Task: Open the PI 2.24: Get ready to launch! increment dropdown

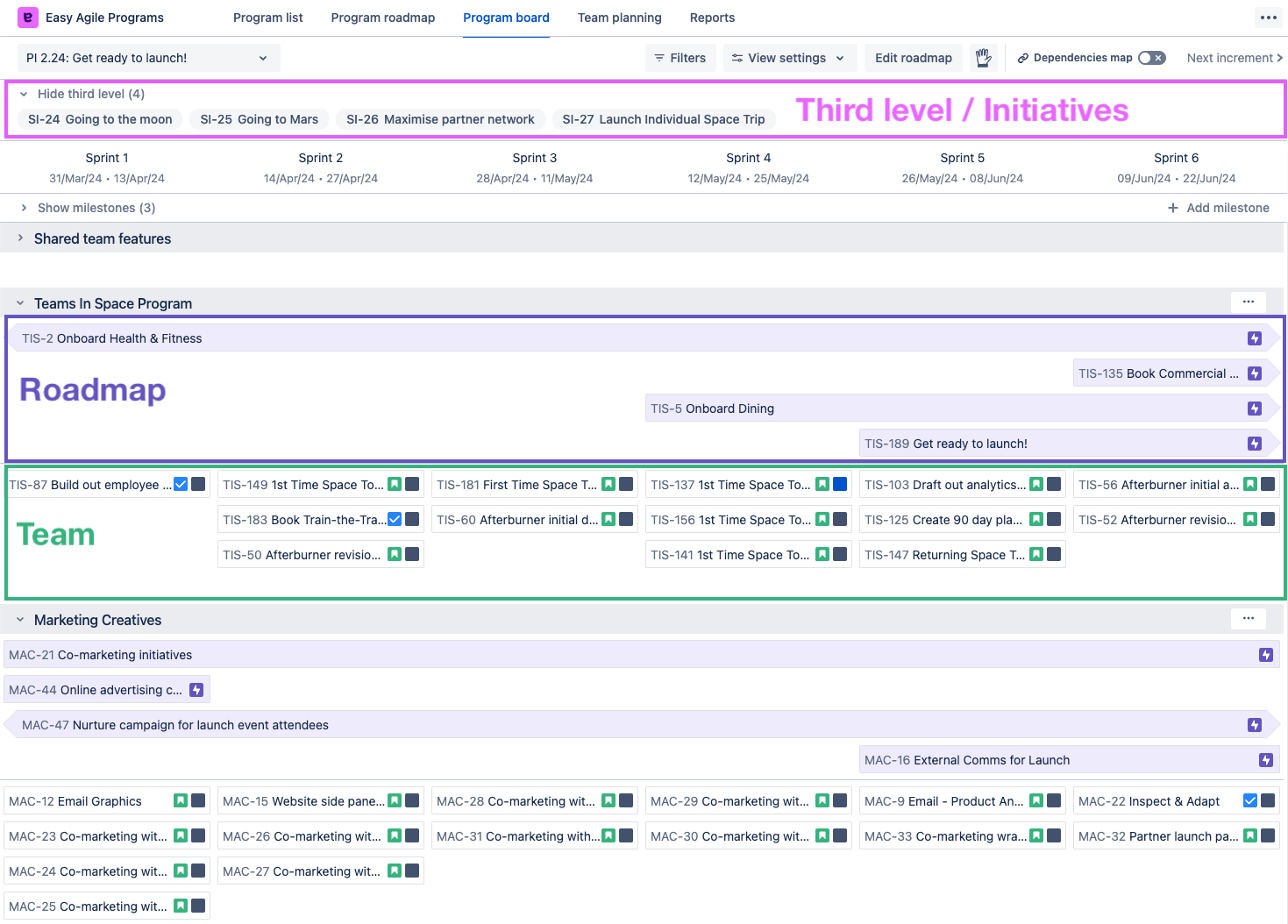Action: (149, 58)
